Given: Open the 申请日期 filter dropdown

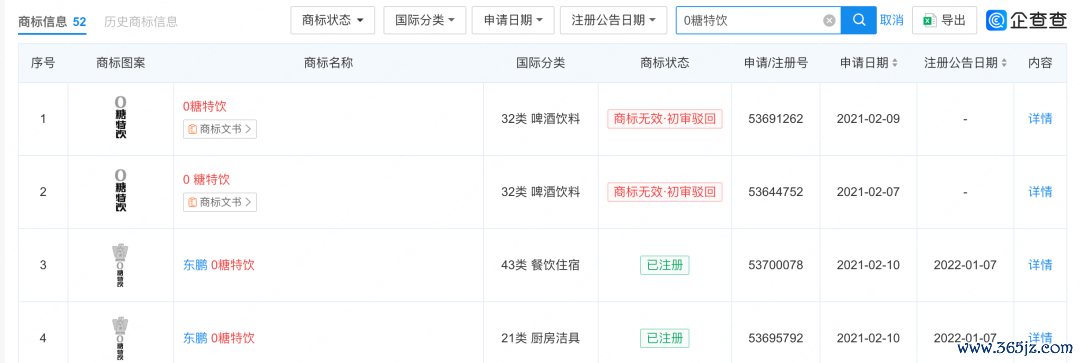Looking at the screenshot, I should pos(513,20).
